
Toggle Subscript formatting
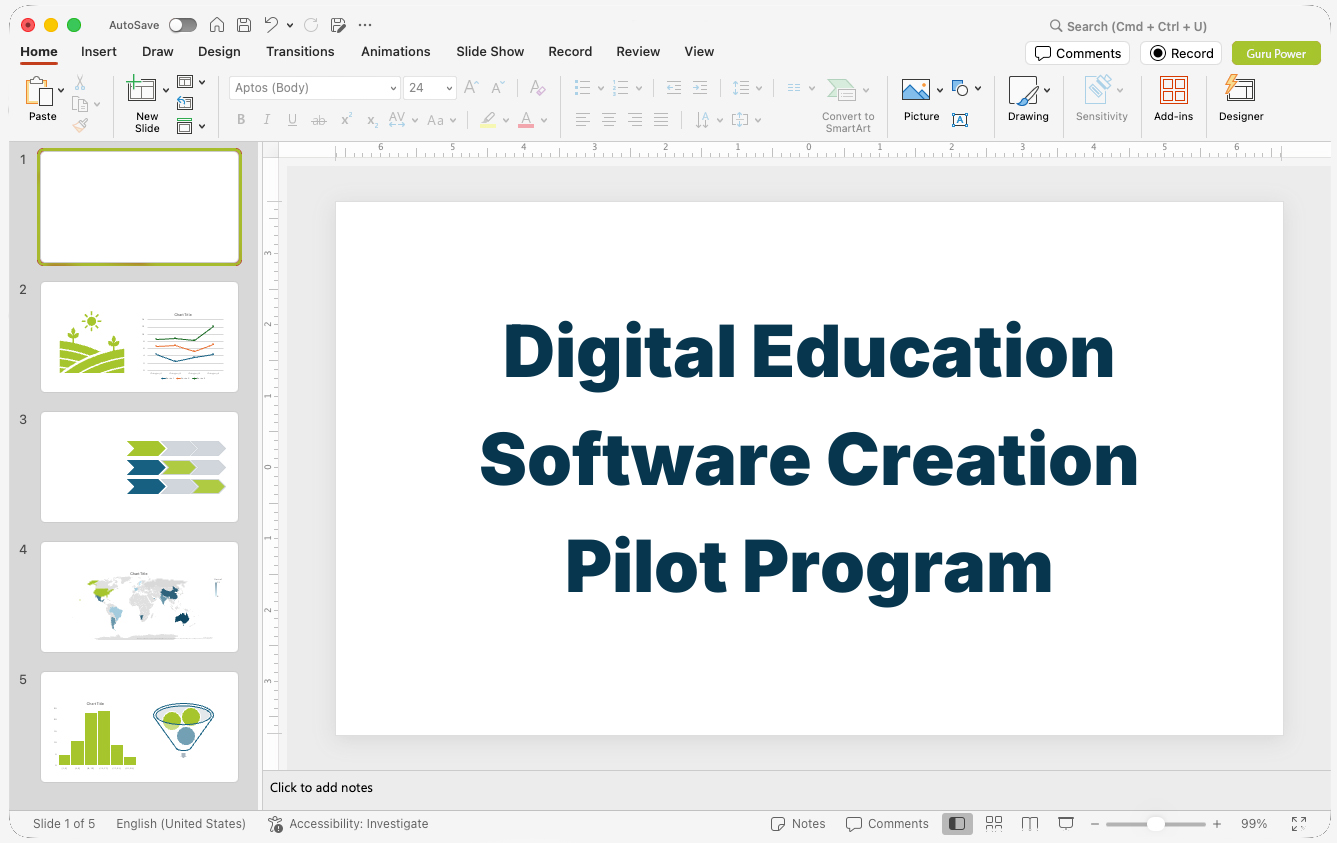coord(372,120)
